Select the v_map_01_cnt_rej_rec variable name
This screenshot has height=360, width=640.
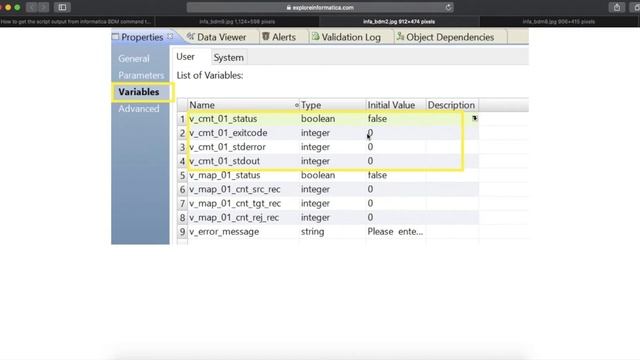234,218
